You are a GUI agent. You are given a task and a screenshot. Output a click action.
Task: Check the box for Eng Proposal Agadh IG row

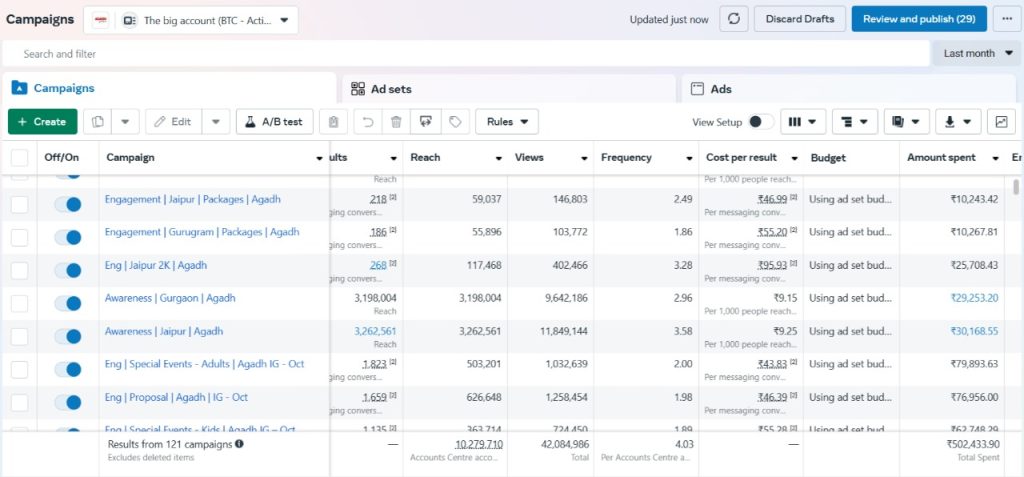coord(20,403)
